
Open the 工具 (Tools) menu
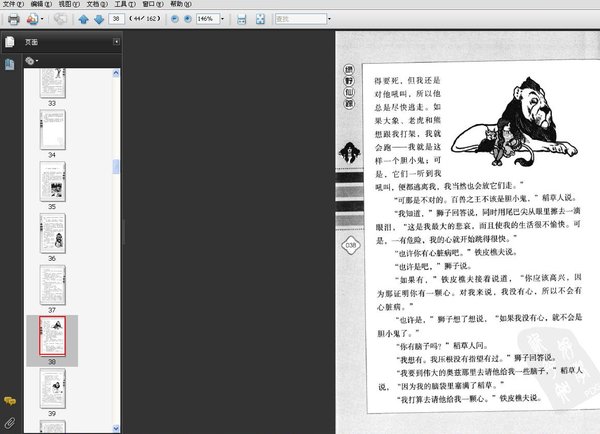pos(125,4)
